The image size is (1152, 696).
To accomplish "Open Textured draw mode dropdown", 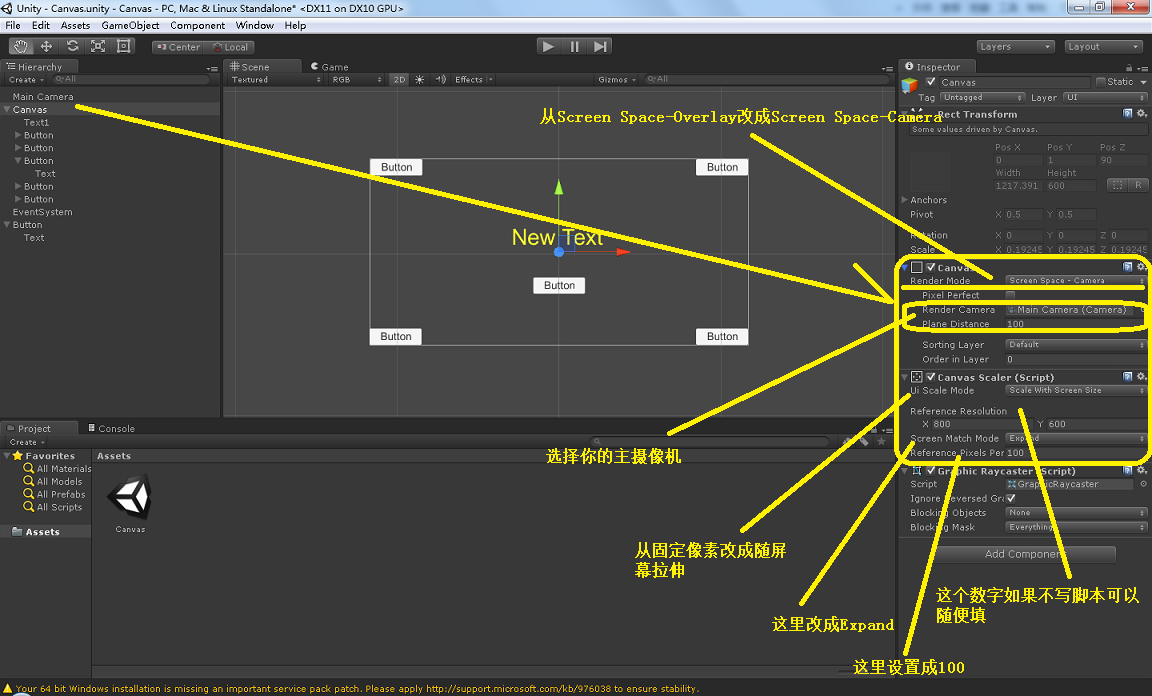I will coord(276,79).
